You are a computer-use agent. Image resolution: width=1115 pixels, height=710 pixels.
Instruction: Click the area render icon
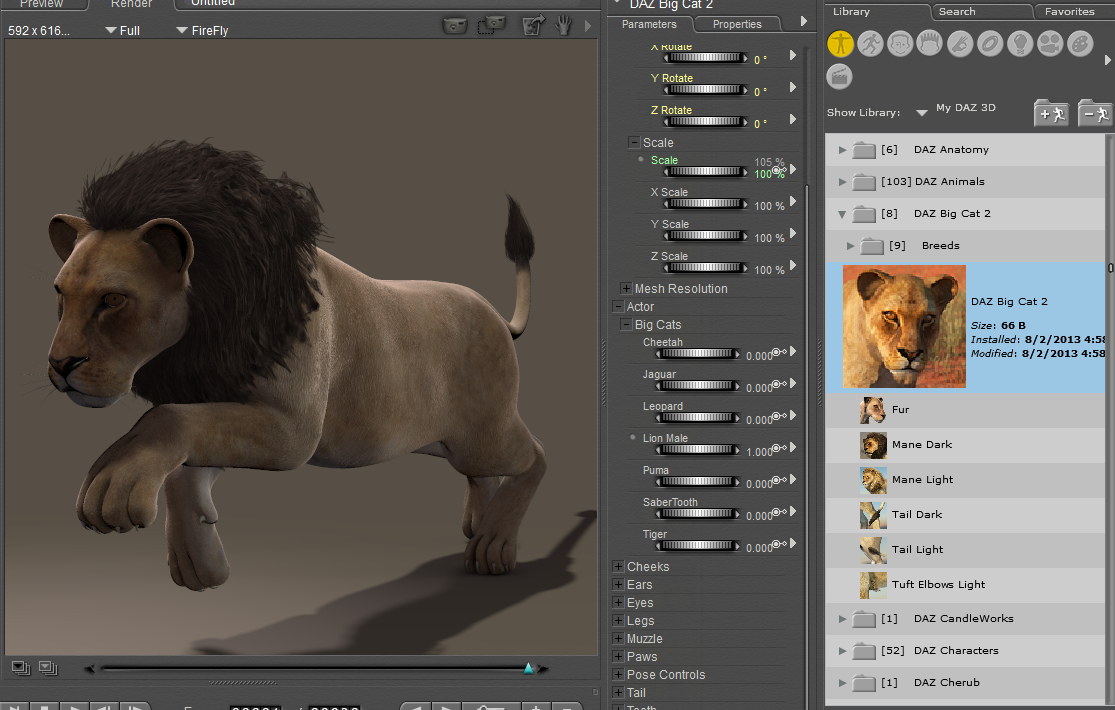(491, 25)
